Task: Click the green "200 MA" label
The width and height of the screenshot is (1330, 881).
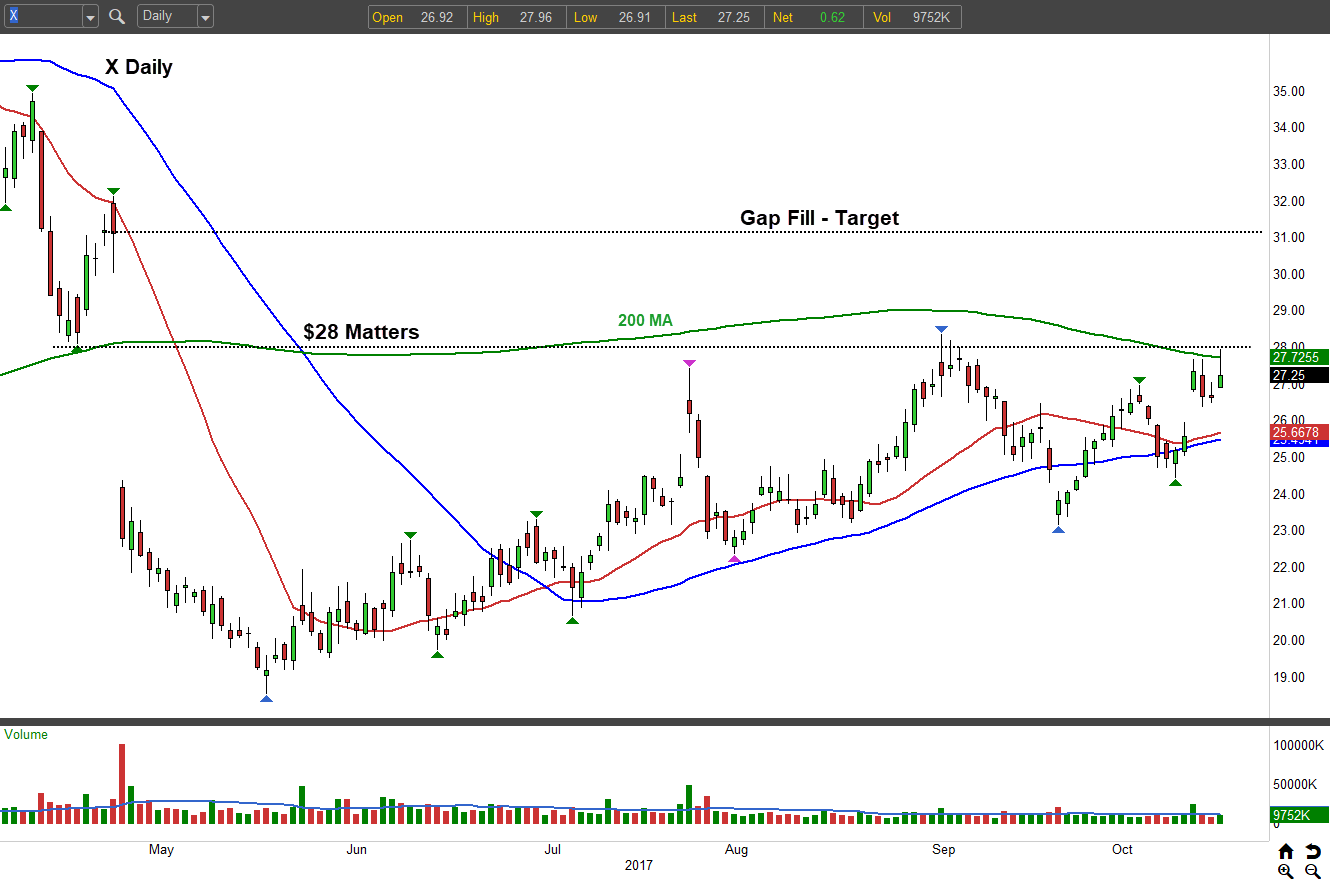Action: point(645,320)
